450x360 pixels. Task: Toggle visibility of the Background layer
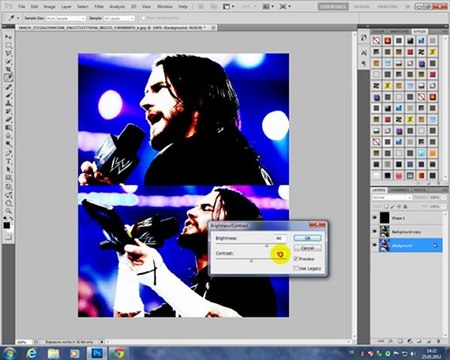click(x=375, y=245)
